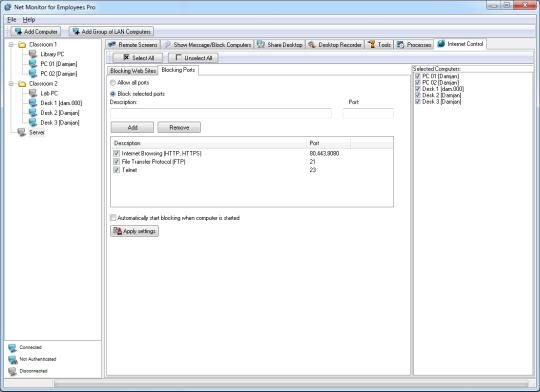The height and width of the screenshot is (392, 540).
Task: Open the Desktop Recorder tab
Action: click(335, 44)
